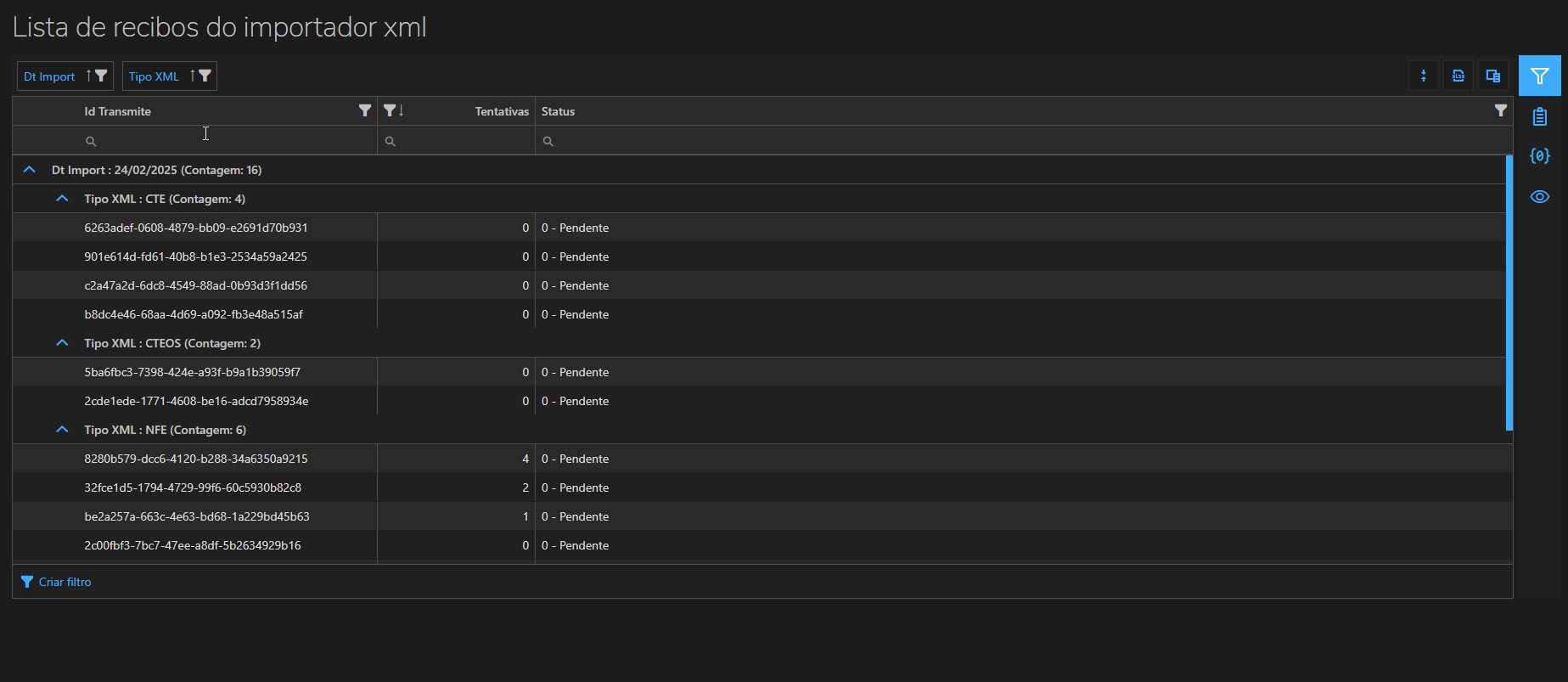Click filter icon on Dt Import group chip

(x=101, y=76)
